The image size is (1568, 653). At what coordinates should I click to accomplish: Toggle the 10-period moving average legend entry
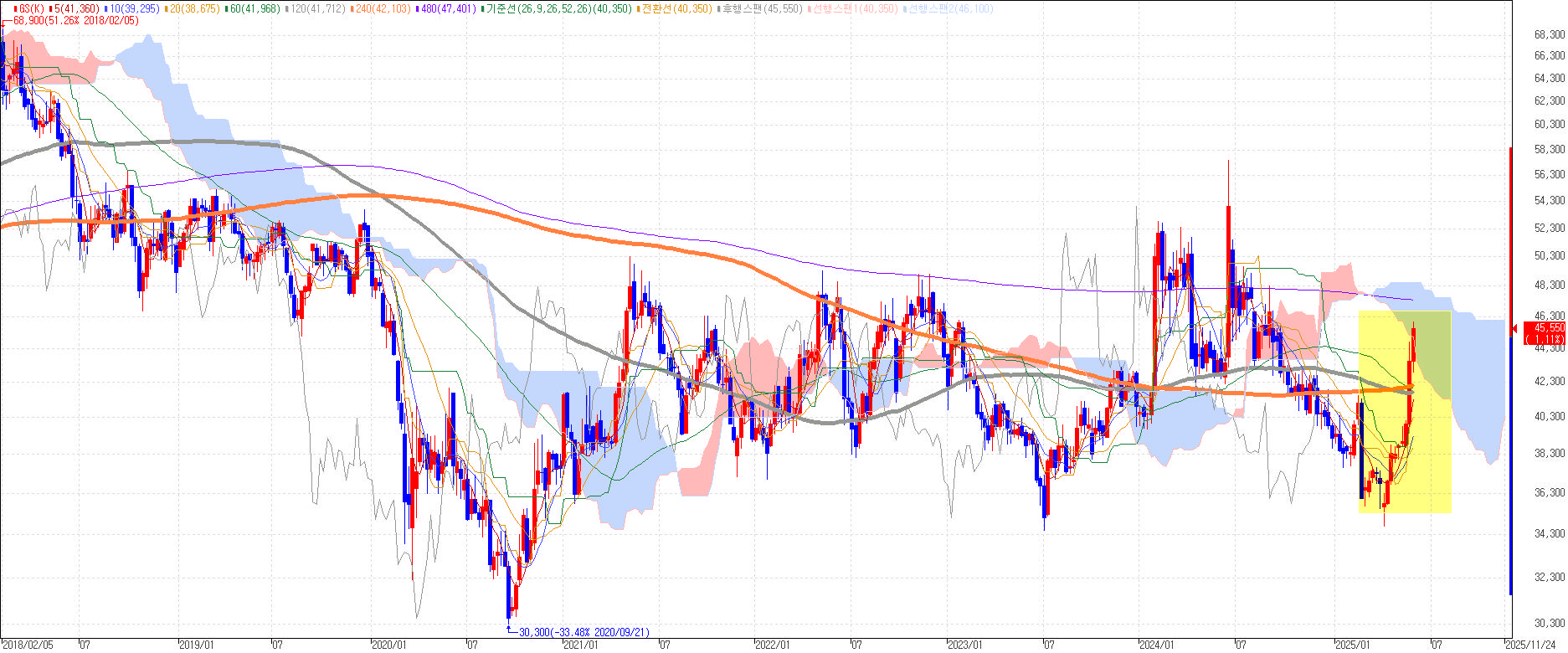[x=133, y=8]
